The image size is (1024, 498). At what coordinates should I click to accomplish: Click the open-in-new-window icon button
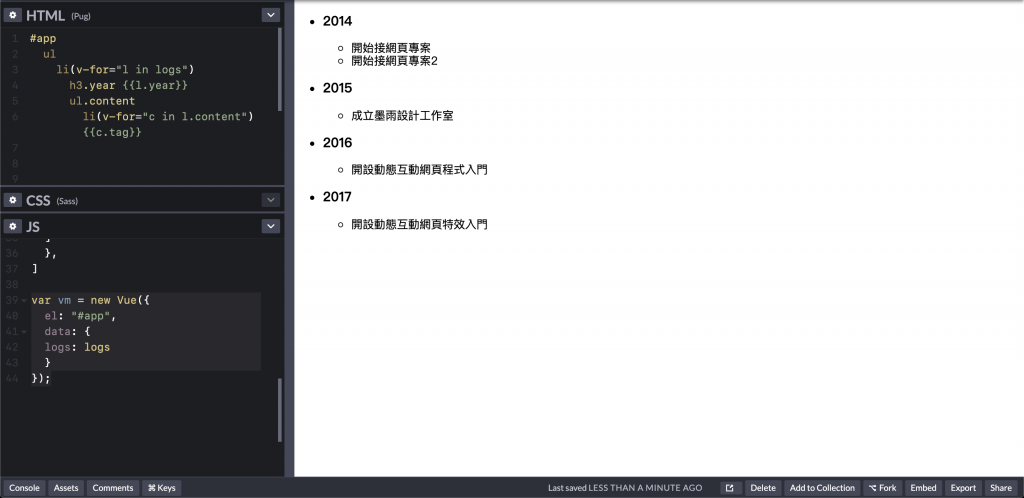(731, 488)
